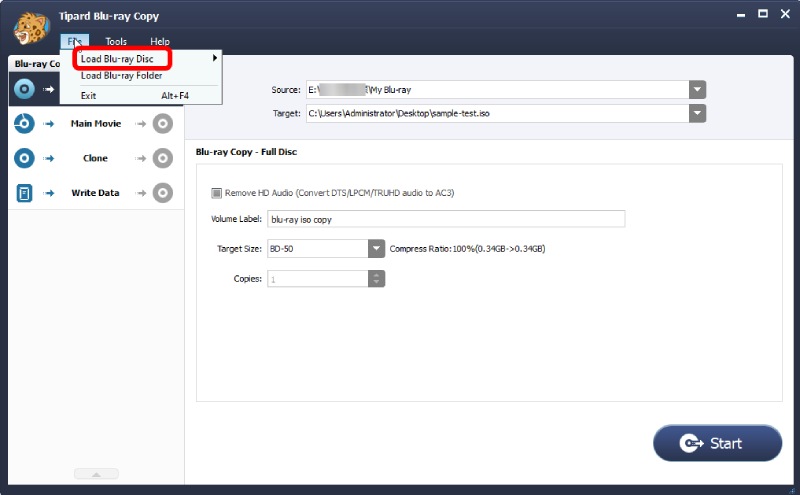Click the grey arrow before Clone target icon
800x495 pixels.
141,158
